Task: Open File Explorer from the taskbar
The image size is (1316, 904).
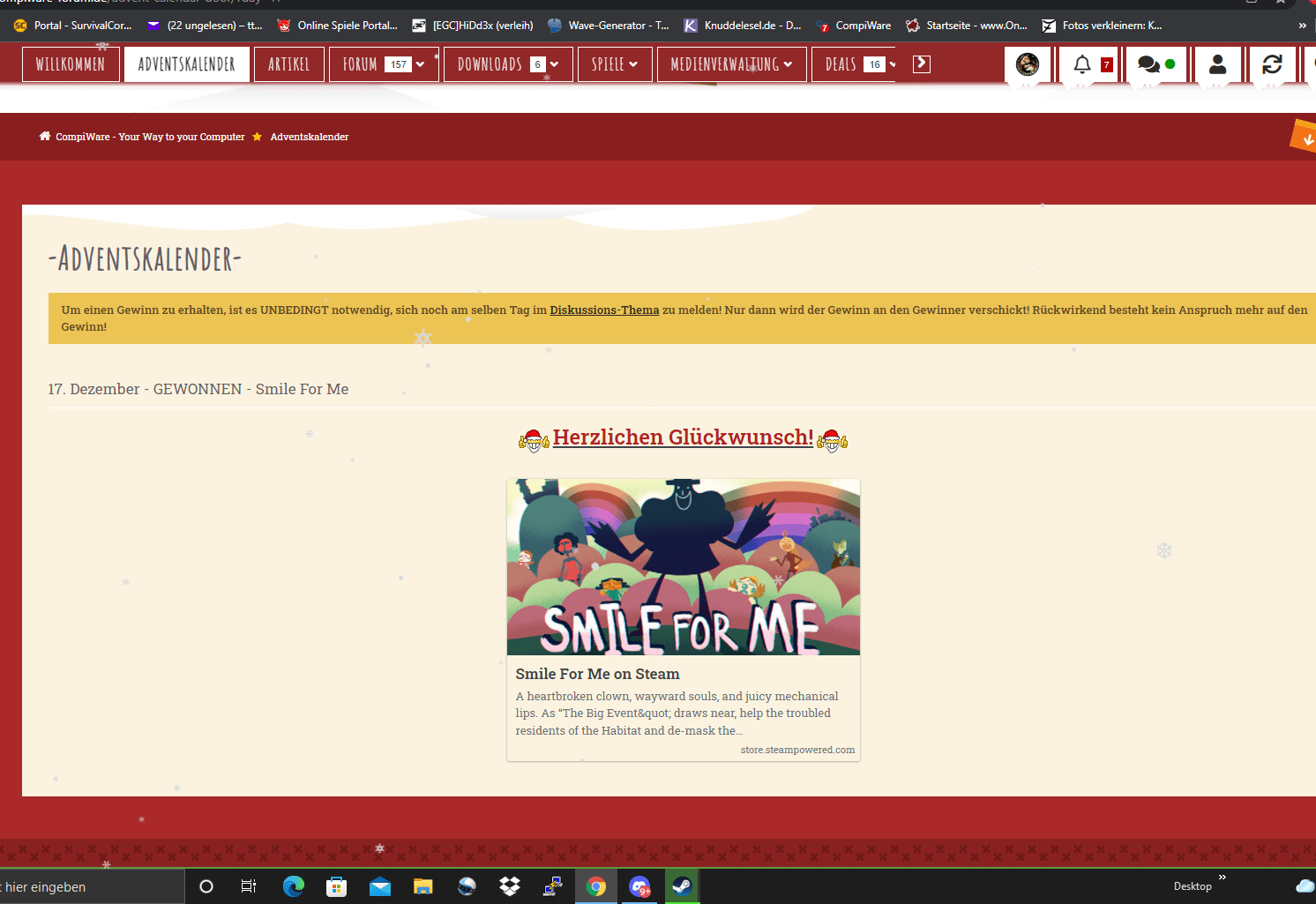Action: point(423,886)
